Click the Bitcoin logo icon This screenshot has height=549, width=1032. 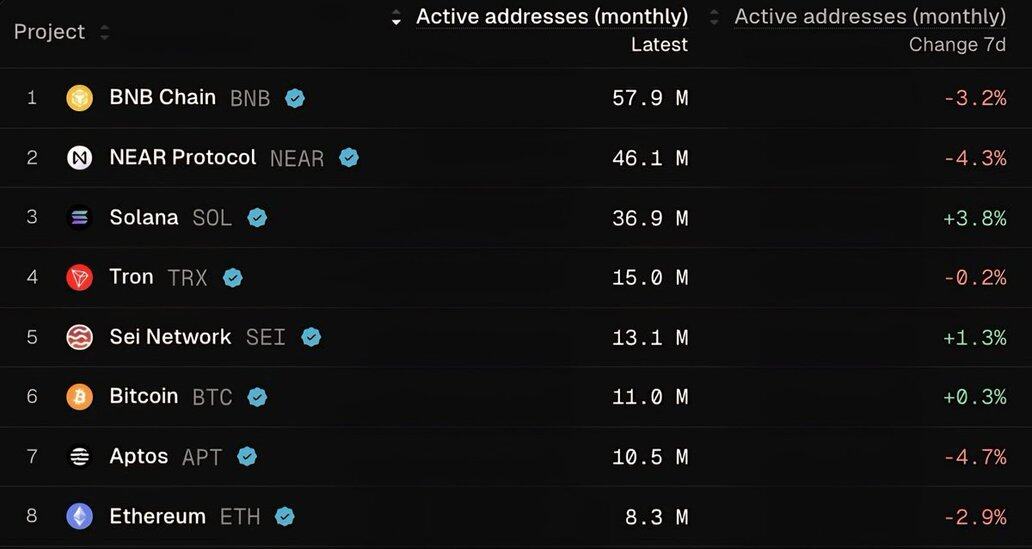pos(79,397)
